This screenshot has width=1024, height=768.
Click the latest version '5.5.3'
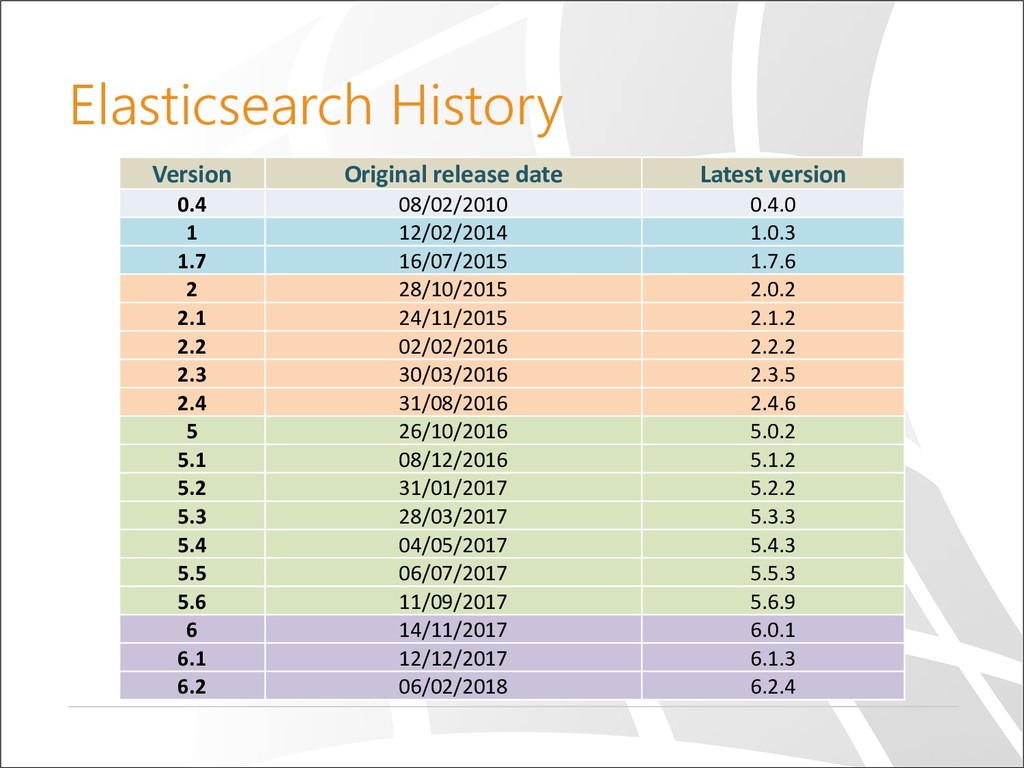tap(773, 573)
